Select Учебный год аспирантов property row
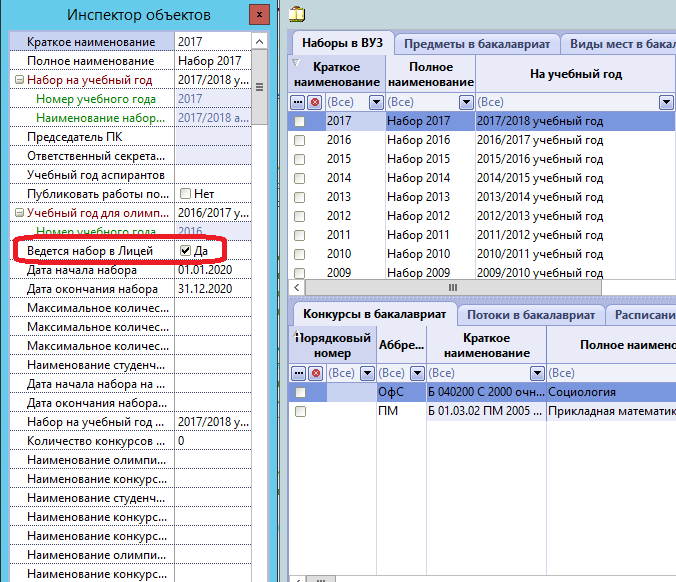This screenshot has height=582, width=676. coord(130,175)
